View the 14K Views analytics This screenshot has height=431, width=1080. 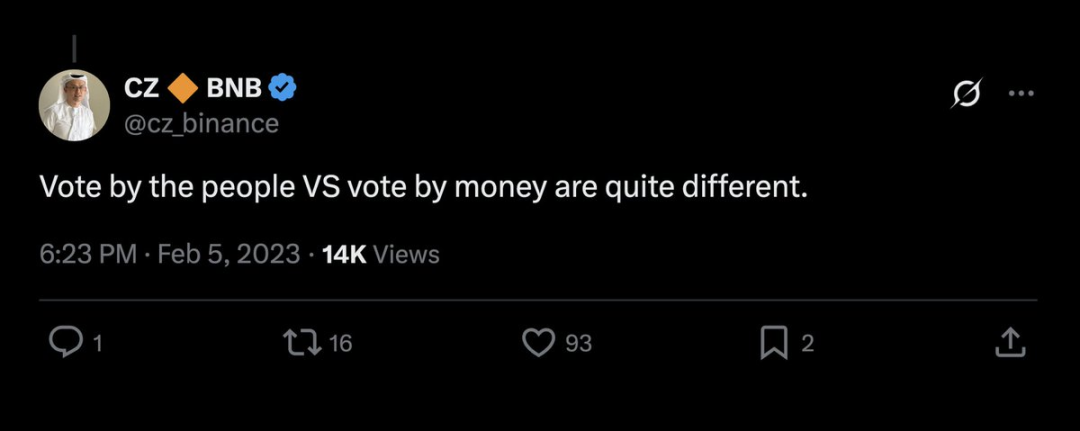tap(381, 254)
